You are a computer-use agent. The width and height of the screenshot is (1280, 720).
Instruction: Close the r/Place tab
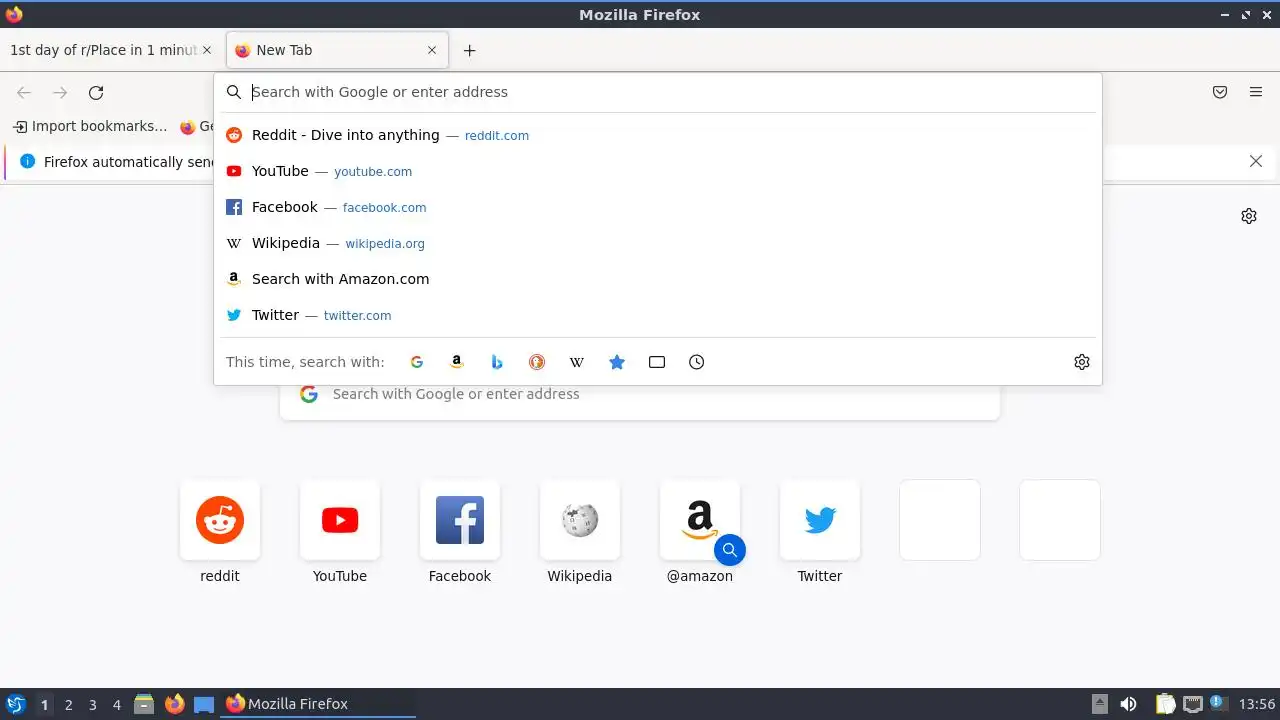pyautogui.click(x=207, y=50)
